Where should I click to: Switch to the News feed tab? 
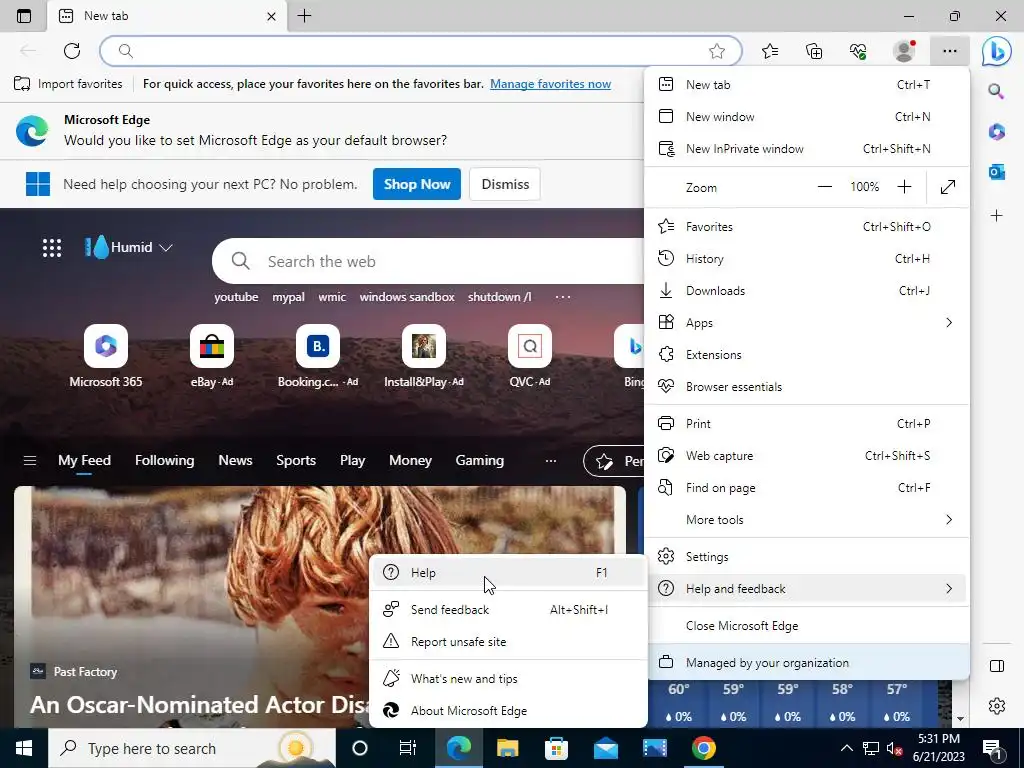[235, 460]
